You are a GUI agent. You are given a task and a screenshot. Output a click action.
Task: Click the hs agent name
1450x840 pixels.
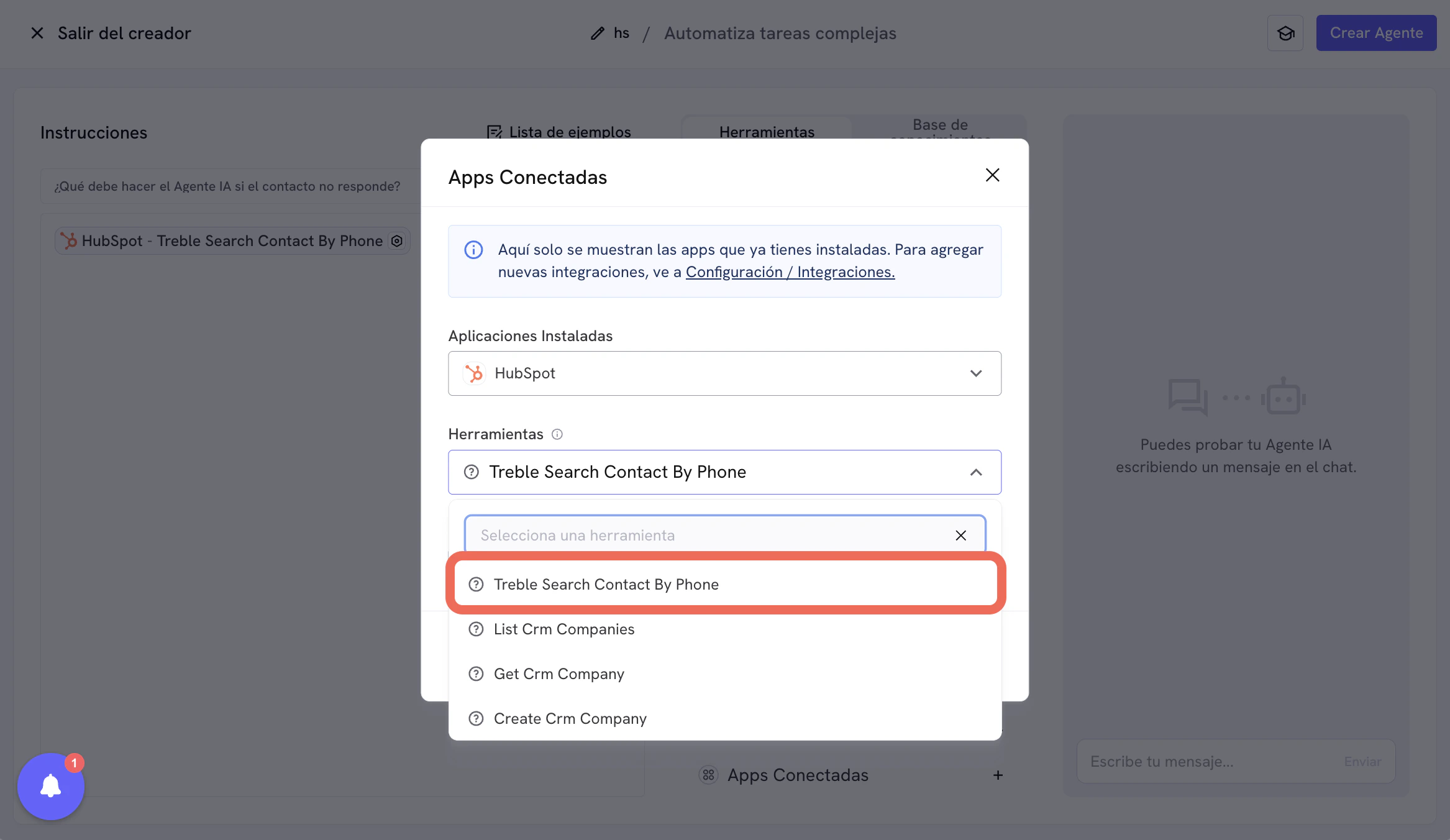tap(621, 33)
